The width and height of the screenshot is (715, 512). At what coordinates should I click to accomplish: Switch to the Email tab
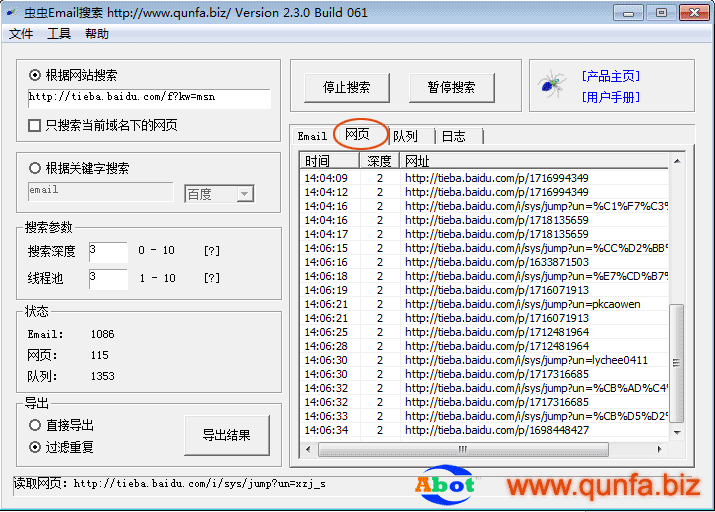coord(312,136)
